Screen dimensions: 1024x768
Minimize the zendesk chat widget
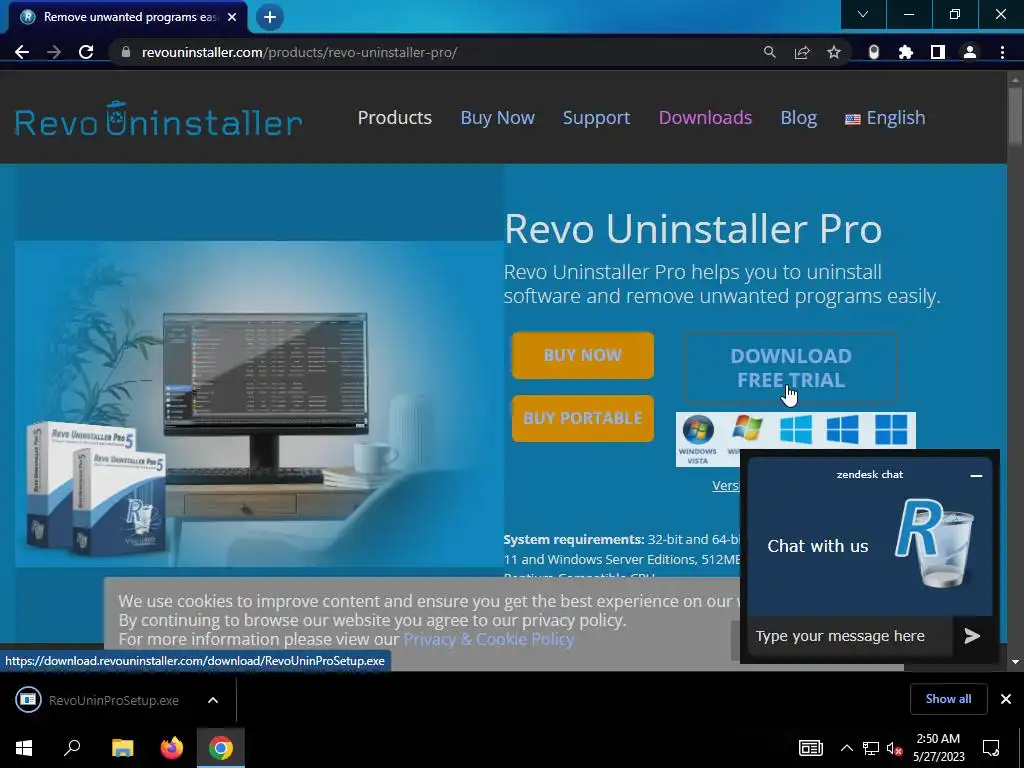(x=976, y=475)
